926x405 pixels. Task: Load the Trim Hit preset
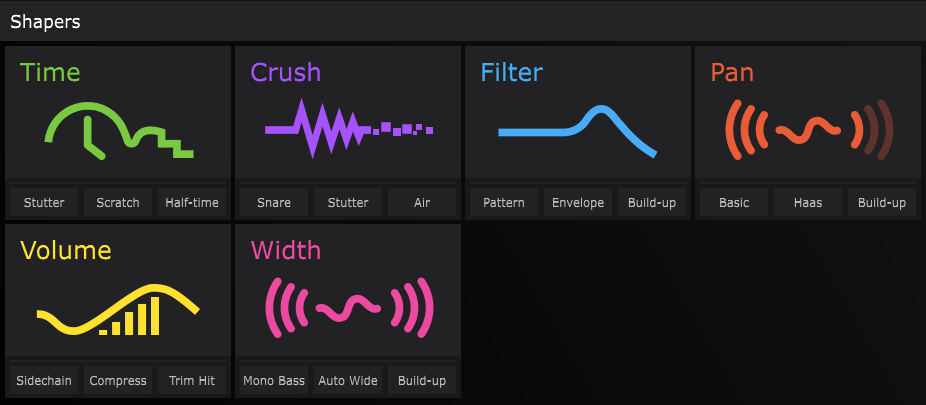coord(192,380)
